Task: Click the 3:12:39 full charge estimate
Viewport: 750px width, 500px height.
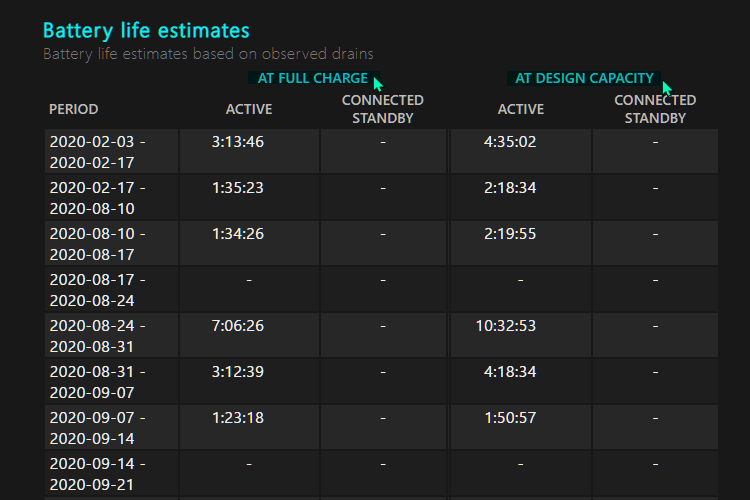Action: (x=238, y=372)
